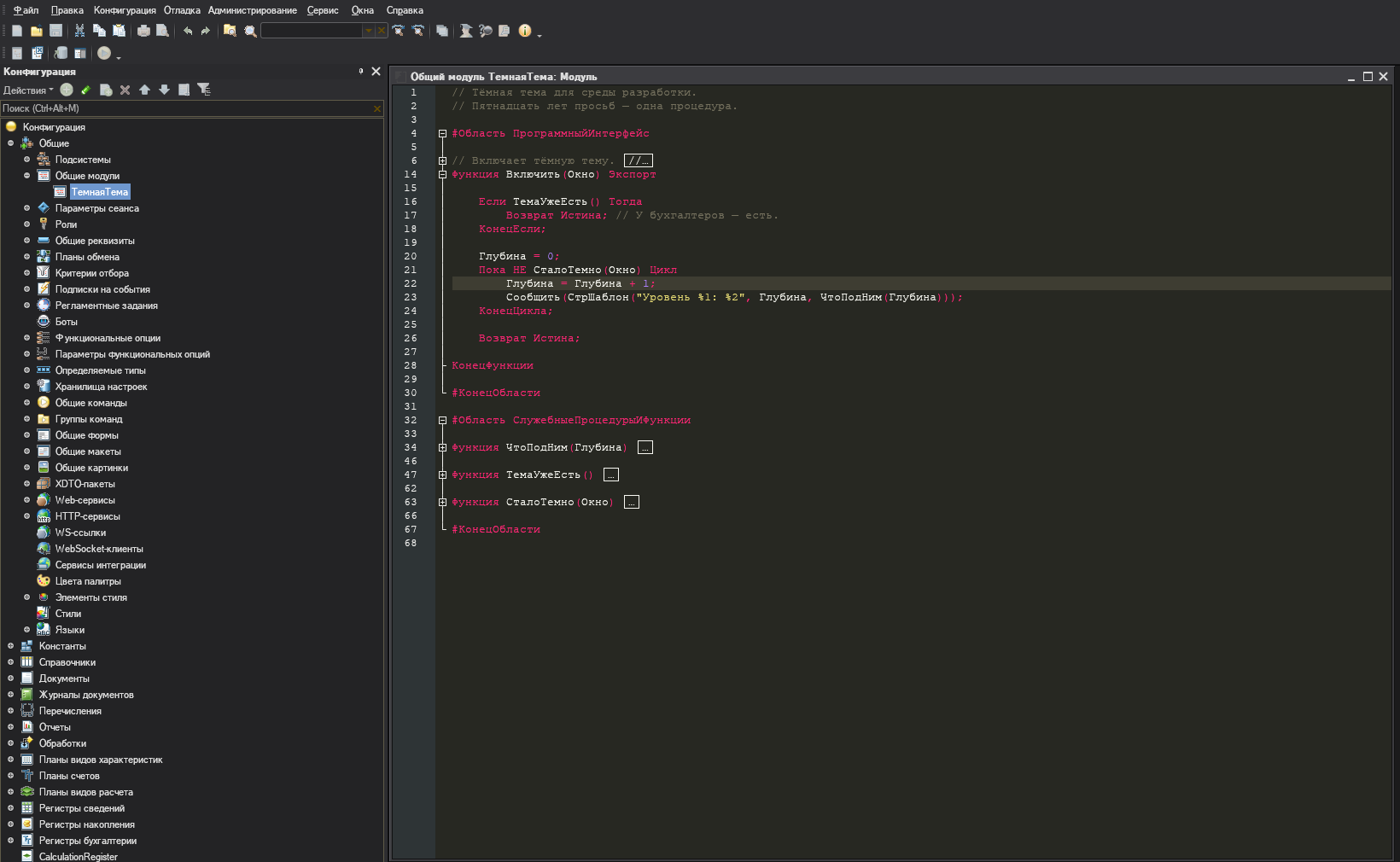
Task: Open the Файл menu
Action: [26, 10]
